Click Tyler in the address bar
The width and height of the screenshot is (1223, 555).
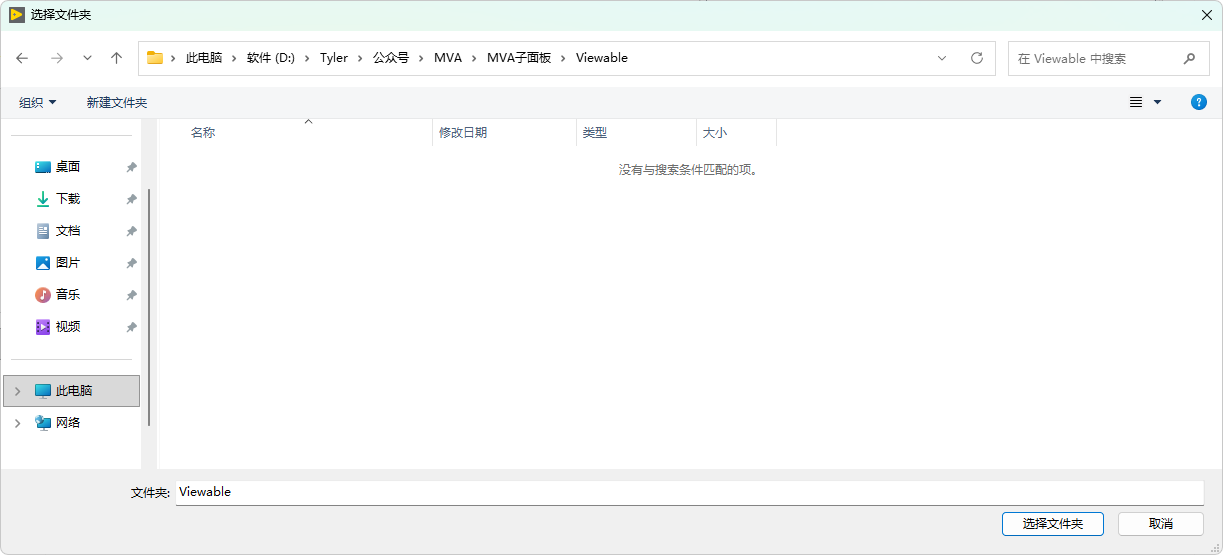coord(334,58)
